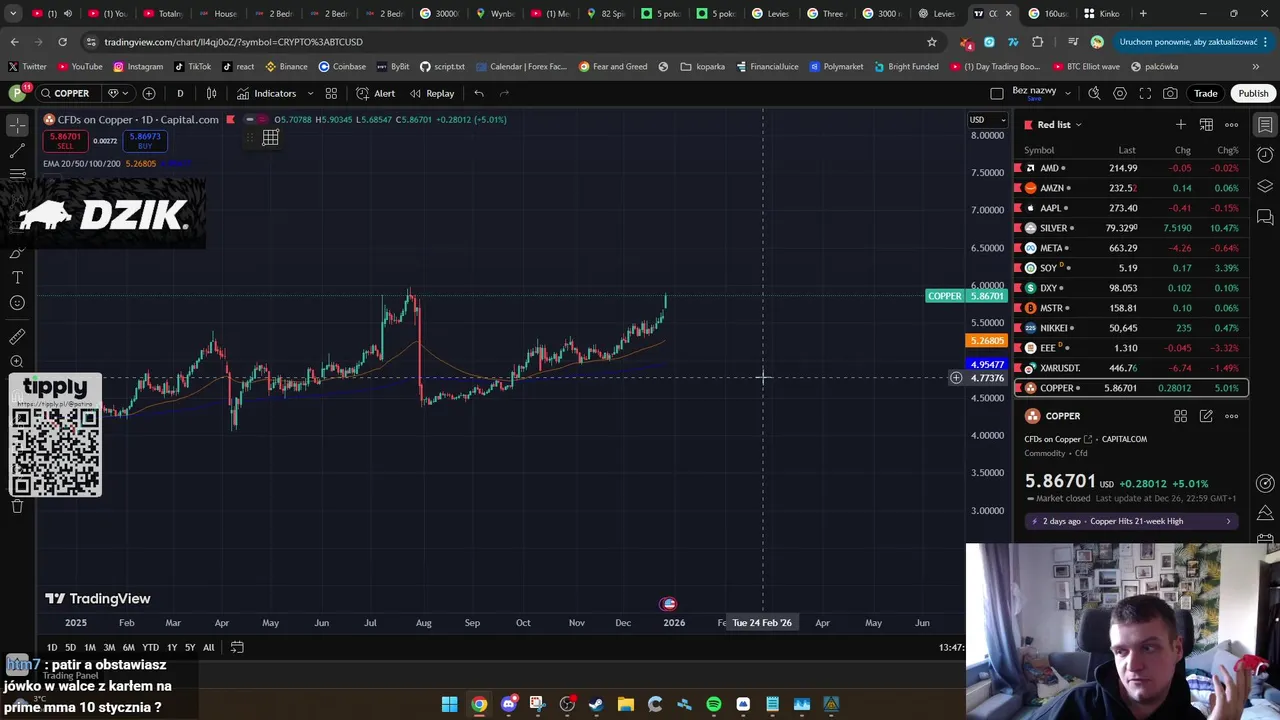Open the quick search lightning icon

point(1094,93)
